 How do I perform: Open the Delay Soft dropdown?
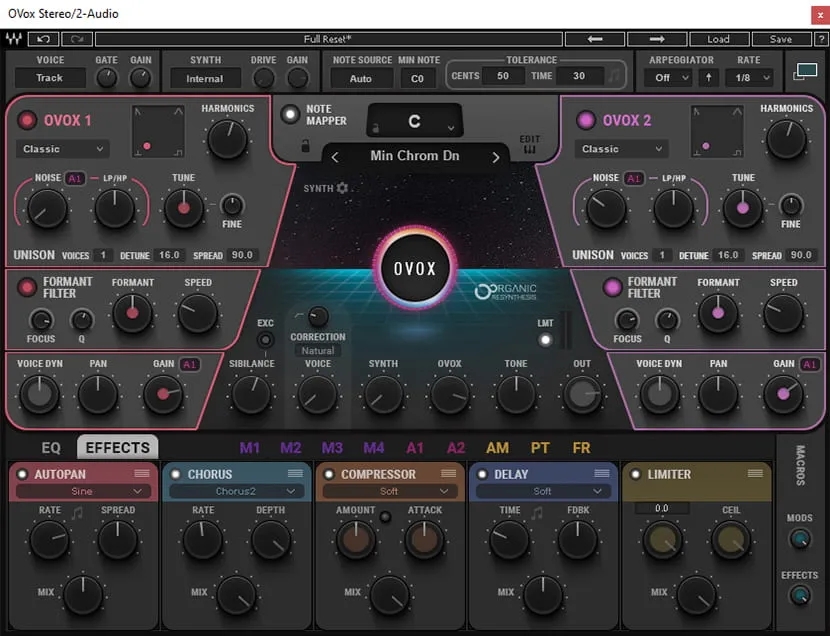click(543, 492)
